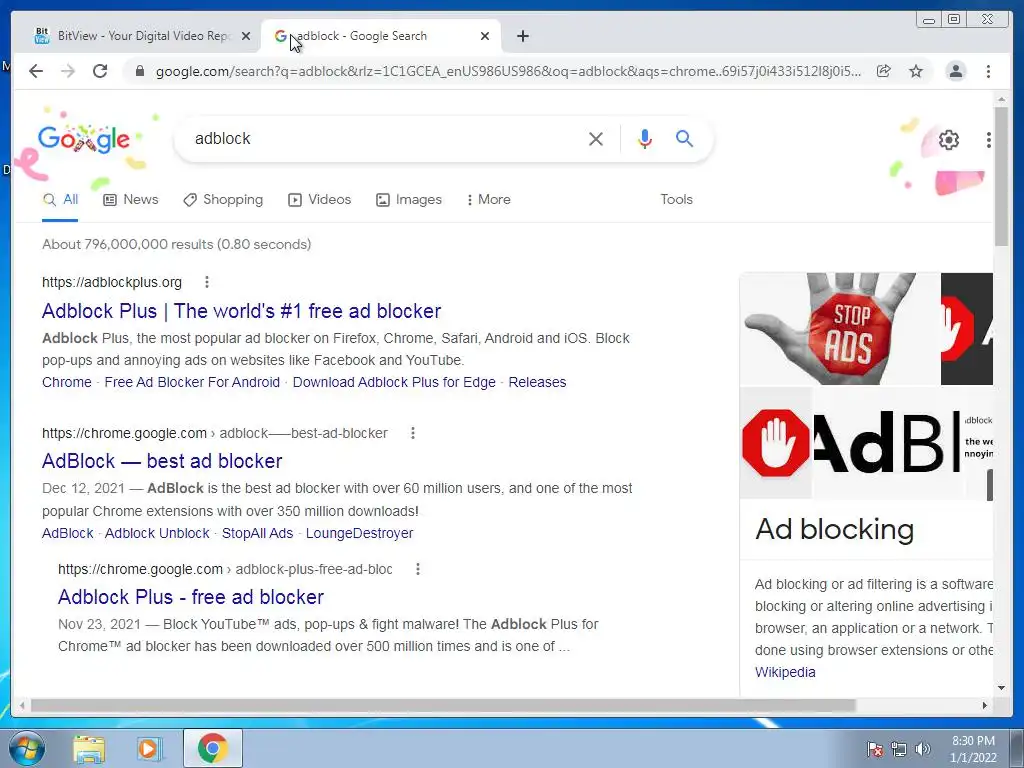Screen dimensions: 1024x768
Task: Open options for adblock-plus-free-ad-bloc result
Action: pos(418,569)
